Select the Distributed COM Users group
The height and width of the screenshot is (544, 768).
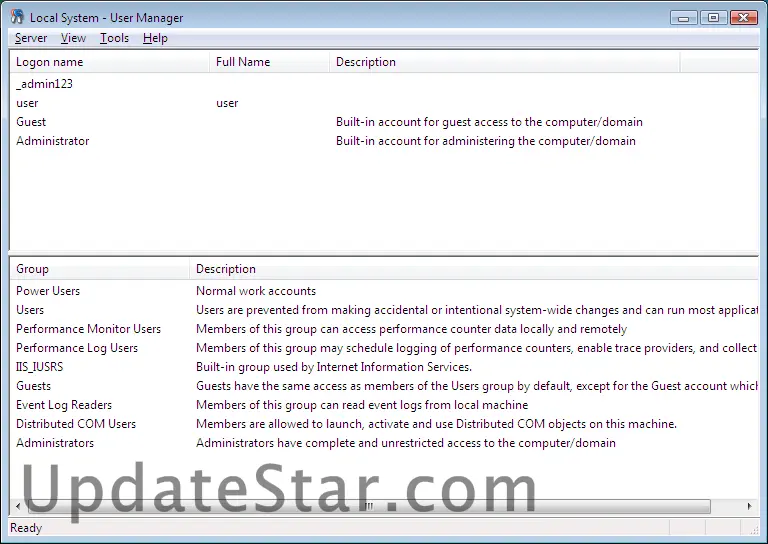[x=76, y=424]
